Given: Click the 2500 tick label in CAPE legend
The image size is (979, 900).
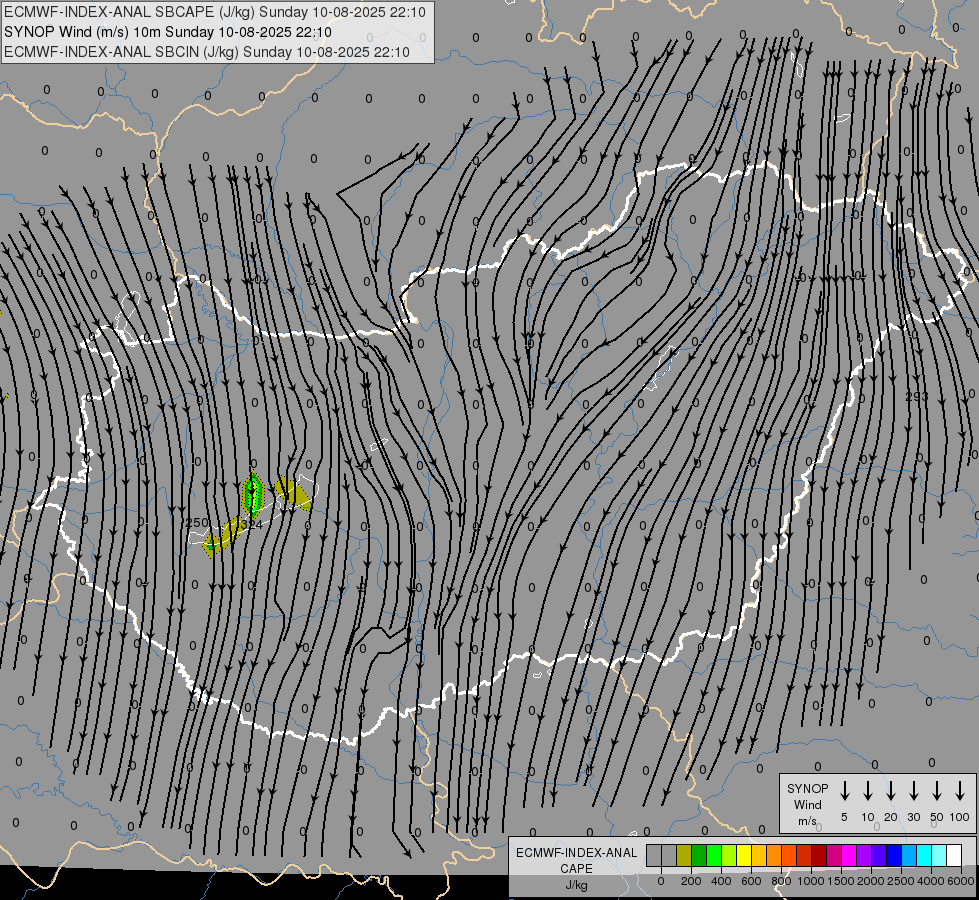Looking at the screenshot, I should click(901, 881).
